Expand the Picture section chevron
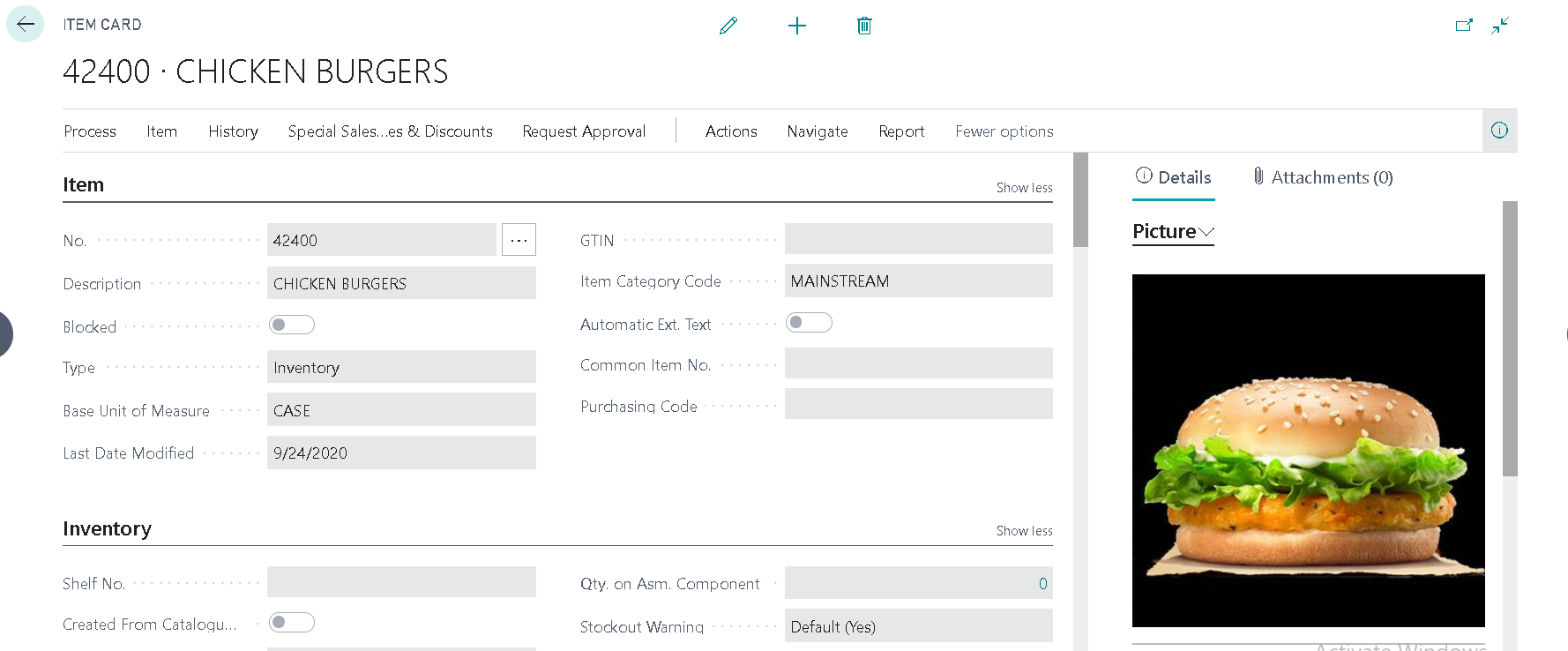This screenshot has width=1568, height=651. tap(1206, 232)
